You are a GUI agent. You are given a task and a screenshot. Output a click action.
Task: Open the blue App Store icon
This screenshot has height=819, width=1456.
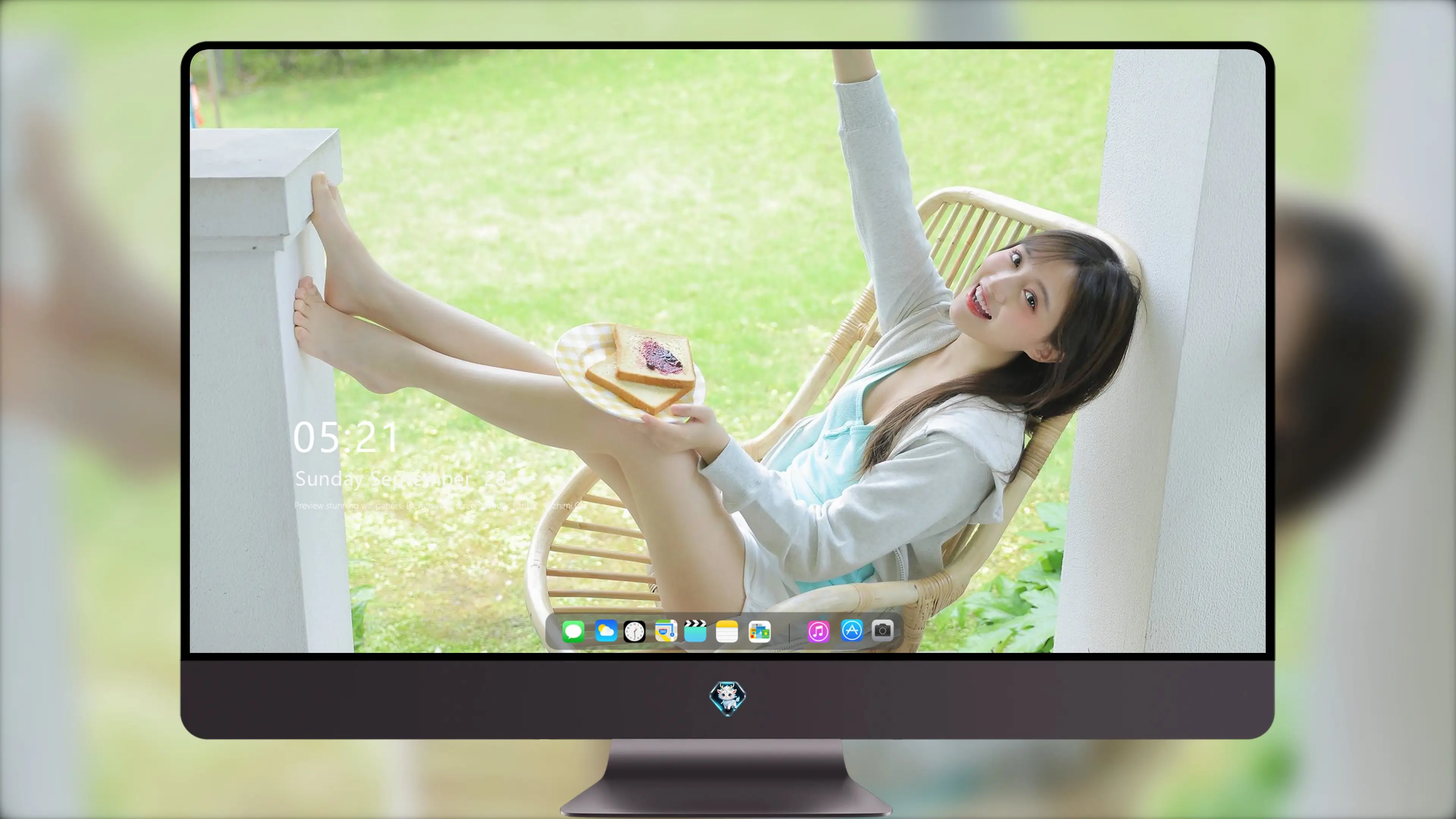[x=851, y=630]
